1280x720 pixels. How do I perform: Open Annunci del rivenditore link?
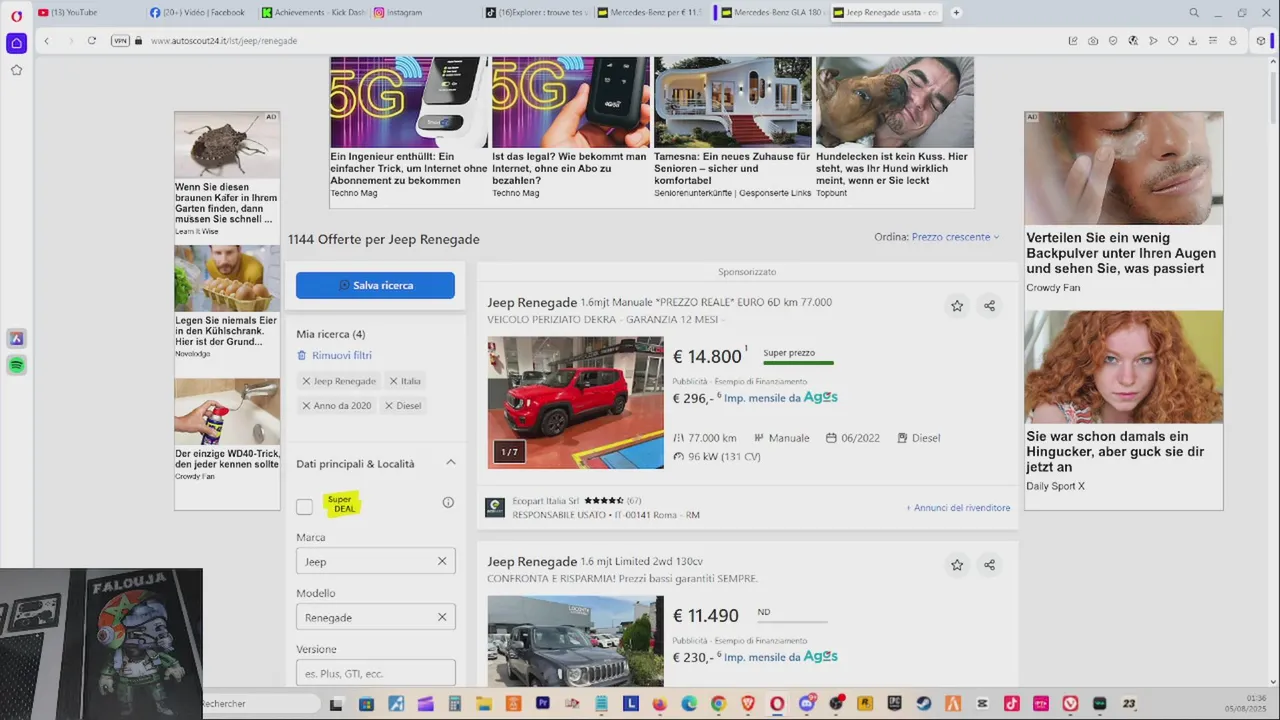958,508
